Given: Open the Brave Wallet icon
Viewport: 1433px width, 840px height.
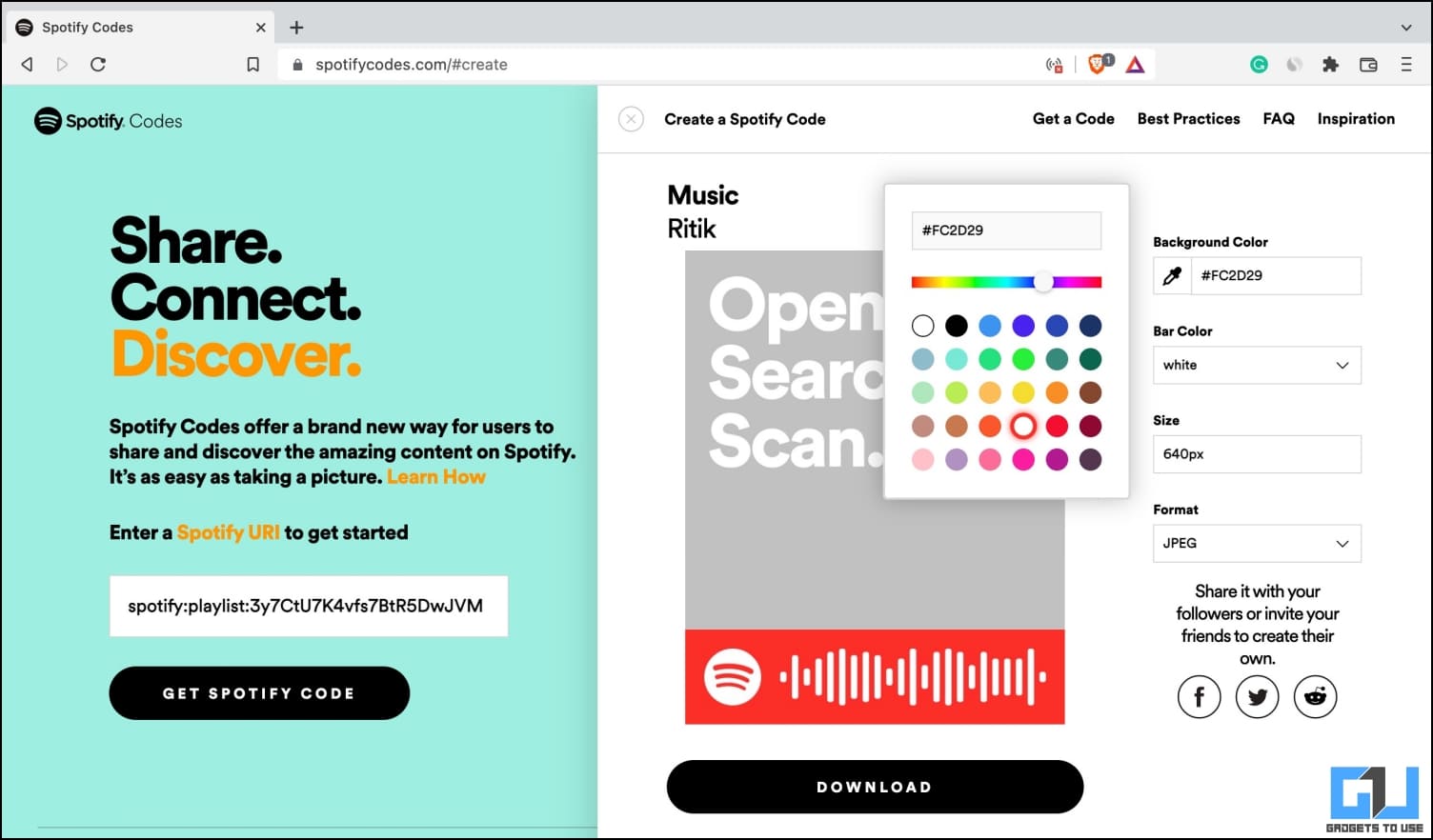Looking at the screenshot, I should point(1368,65).
